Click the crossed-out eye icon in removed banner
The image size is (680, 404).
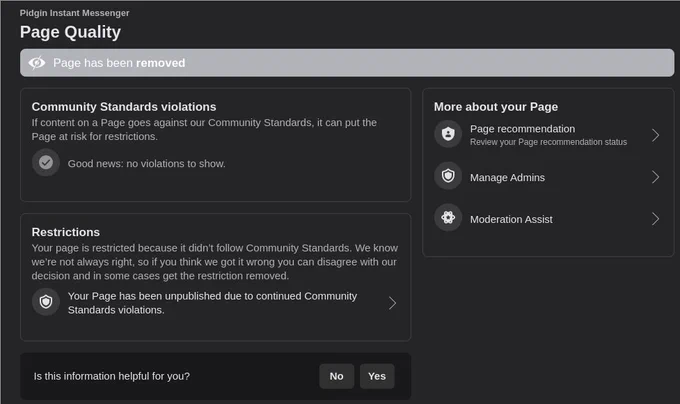(x=37, y=63)
